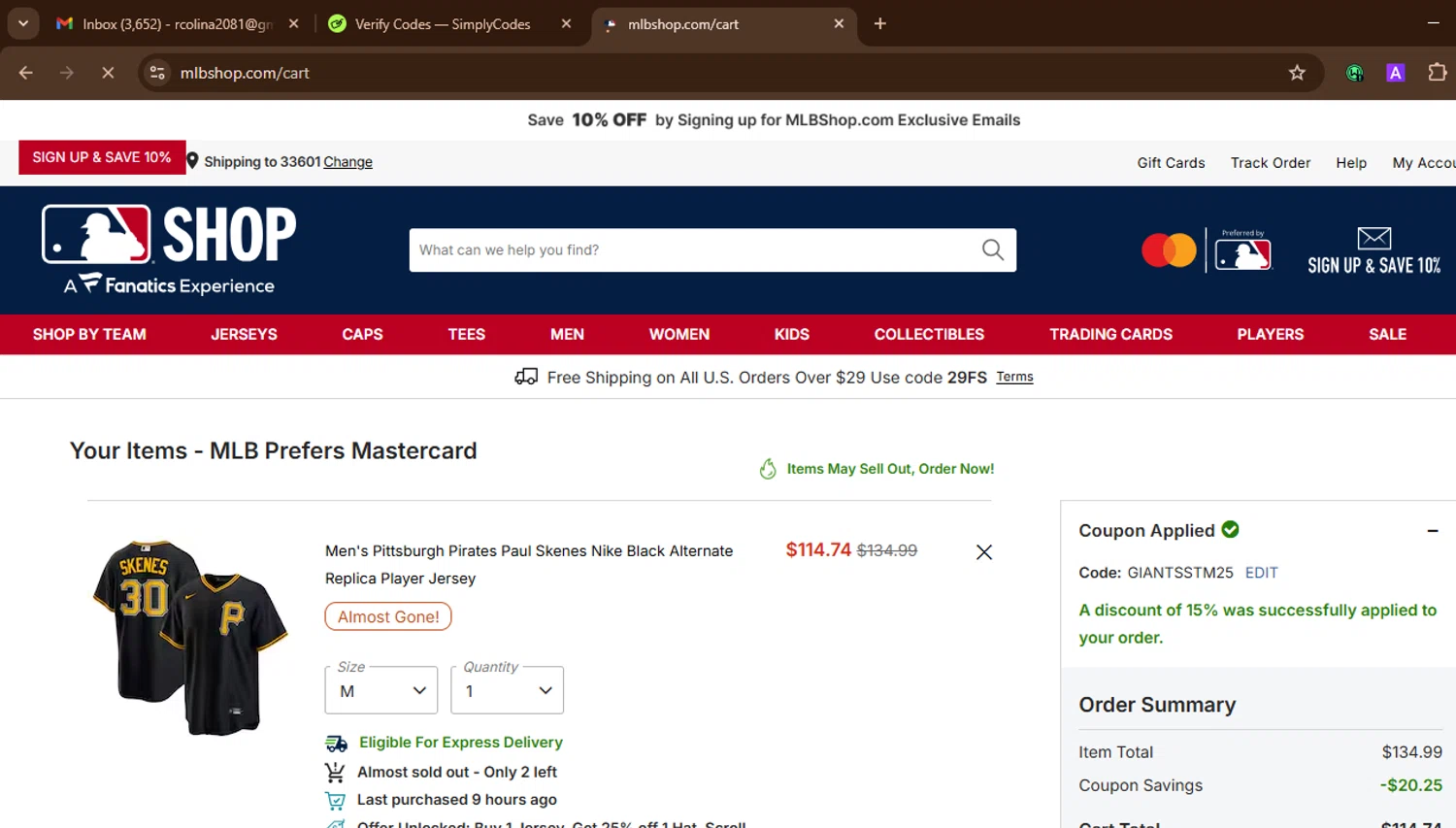
Task: Open the KIDS menu
Action: click(x=791, y=334)
